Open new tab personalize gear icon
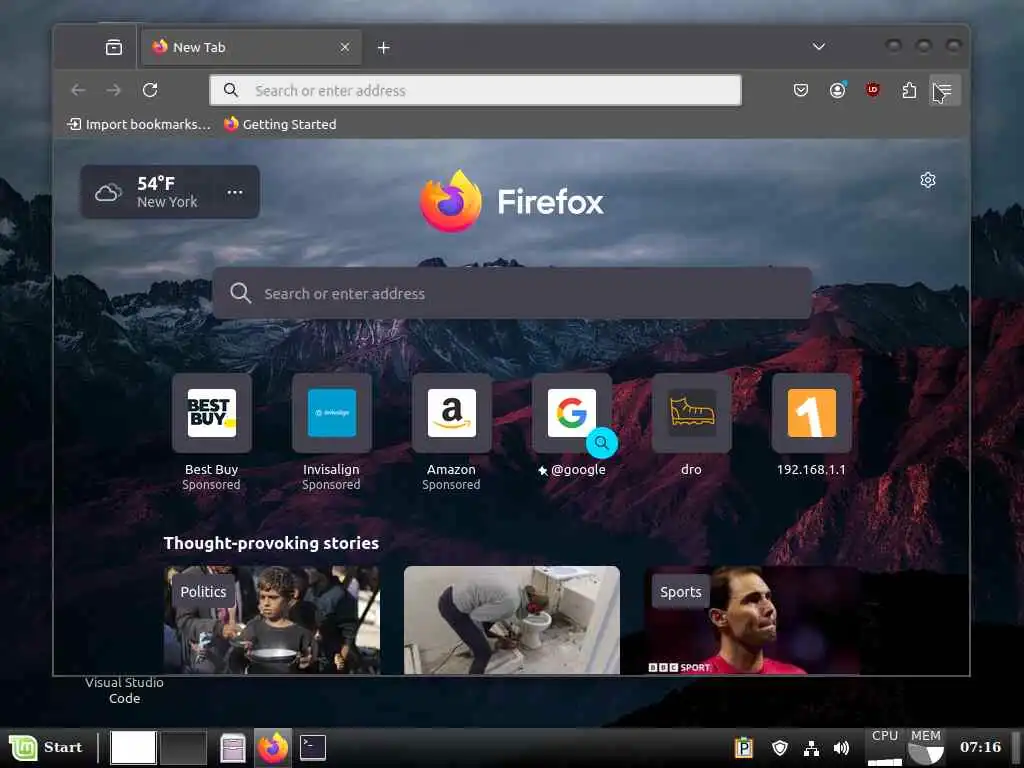This screenshot has width=1024, height=768. [x=928, y=180]
